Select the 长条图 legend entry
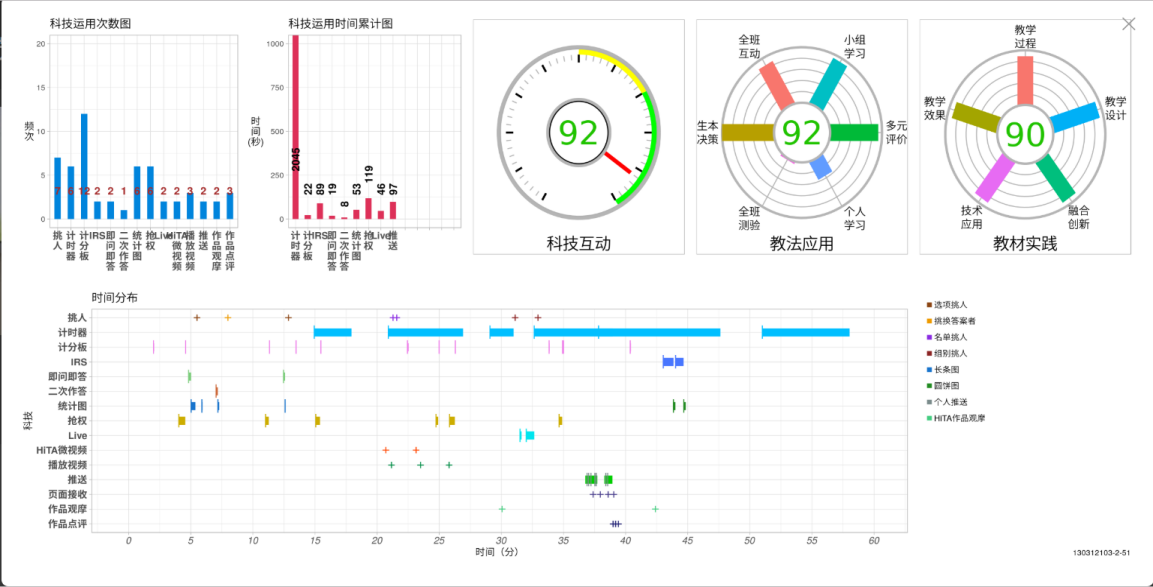 pyautogui.click(x=950, y=369)
